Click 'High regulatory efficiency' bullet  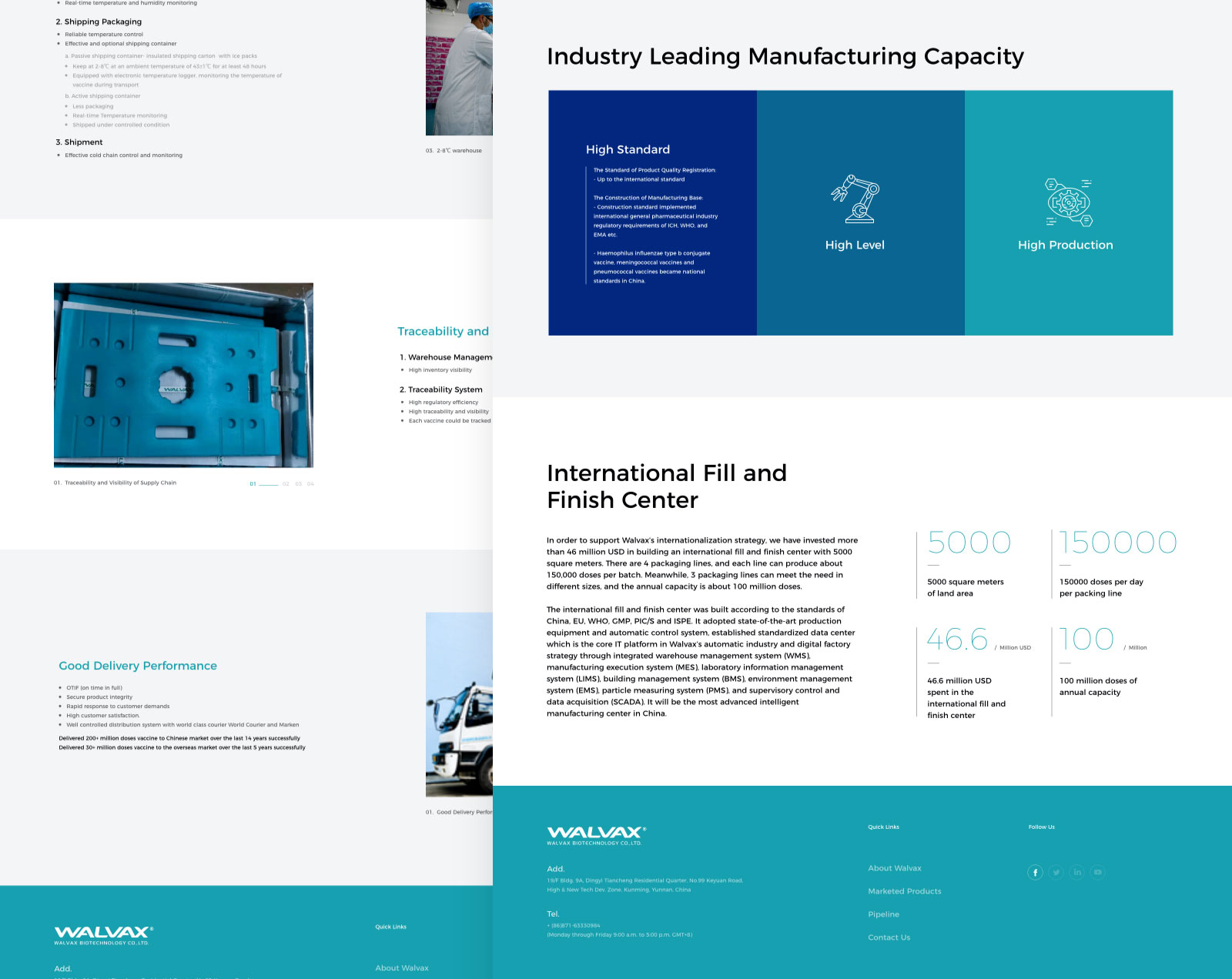(444, 403)
